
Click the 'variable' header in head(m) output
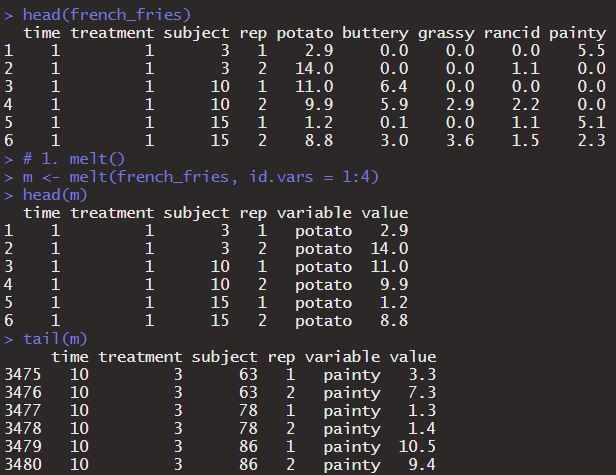(314, 213)
